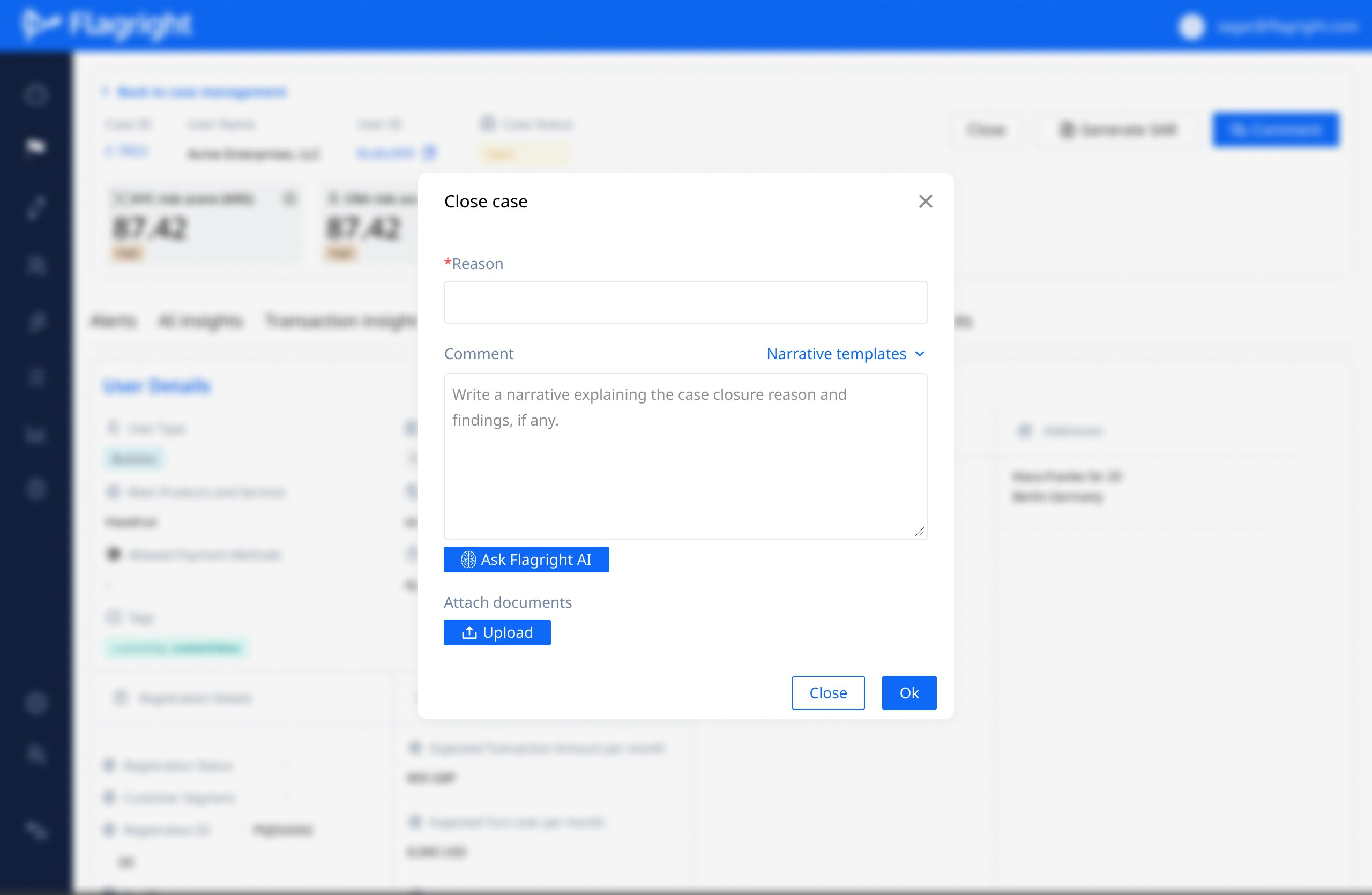1372x895 pixels.
Task: Click the brain icon on Ask Flagright AI
Action: pyautogui.click(x=468, y=560)
